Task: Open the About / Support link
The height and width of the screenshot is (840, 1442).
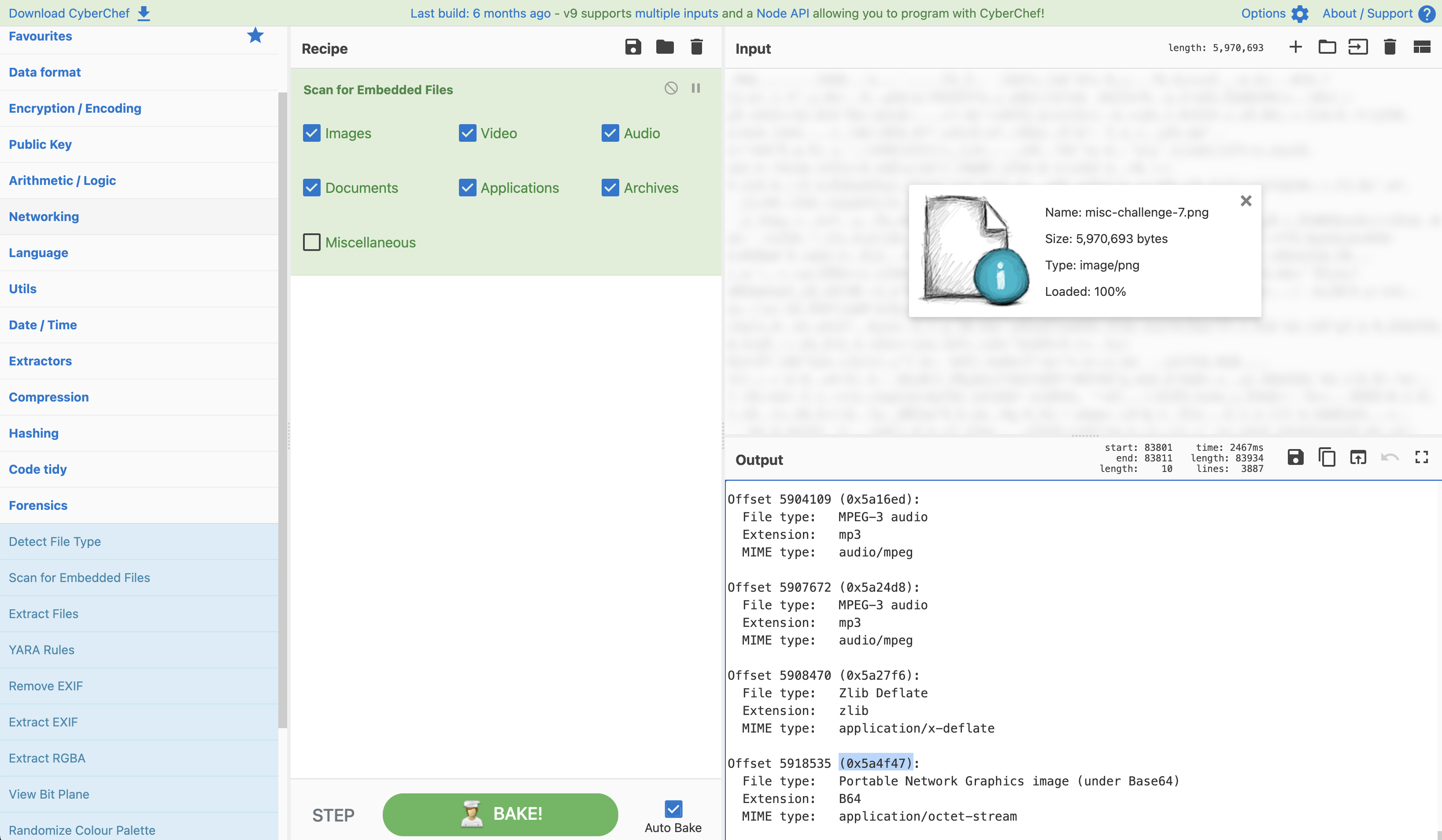Action: 1368,13
